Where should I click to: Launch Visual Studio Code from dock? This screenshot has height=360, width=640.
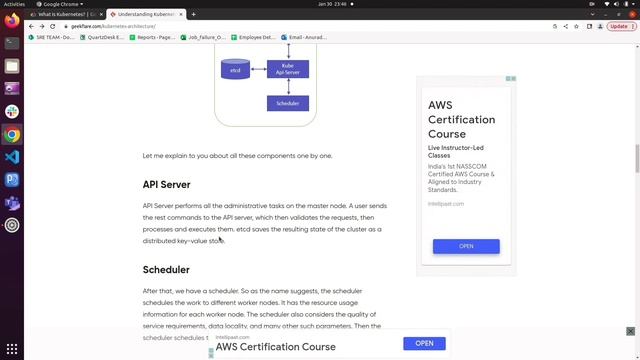coord(12,157)
